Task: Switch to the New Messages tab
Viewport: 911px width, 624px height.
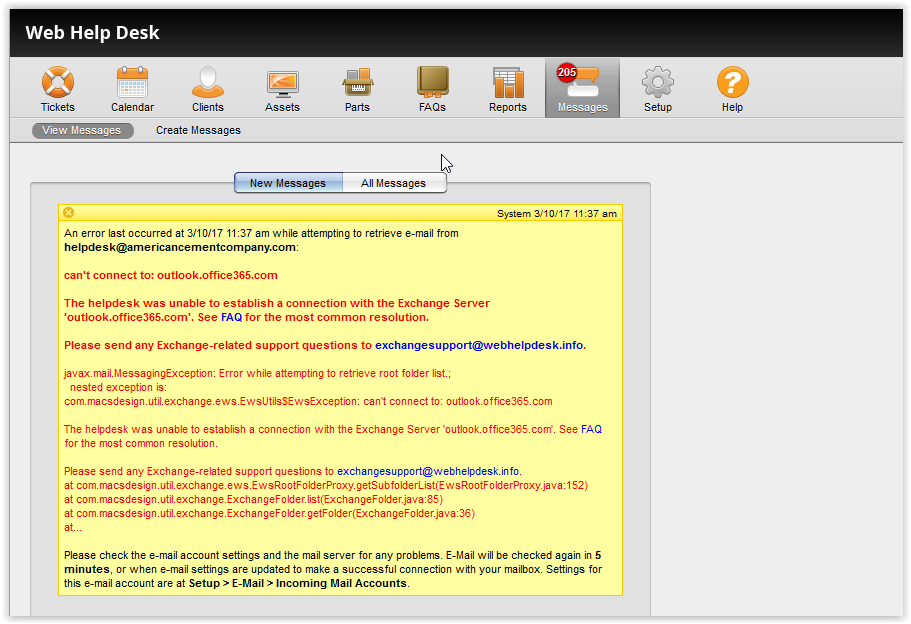Action: pyautogui.click(x=288, y=183)
